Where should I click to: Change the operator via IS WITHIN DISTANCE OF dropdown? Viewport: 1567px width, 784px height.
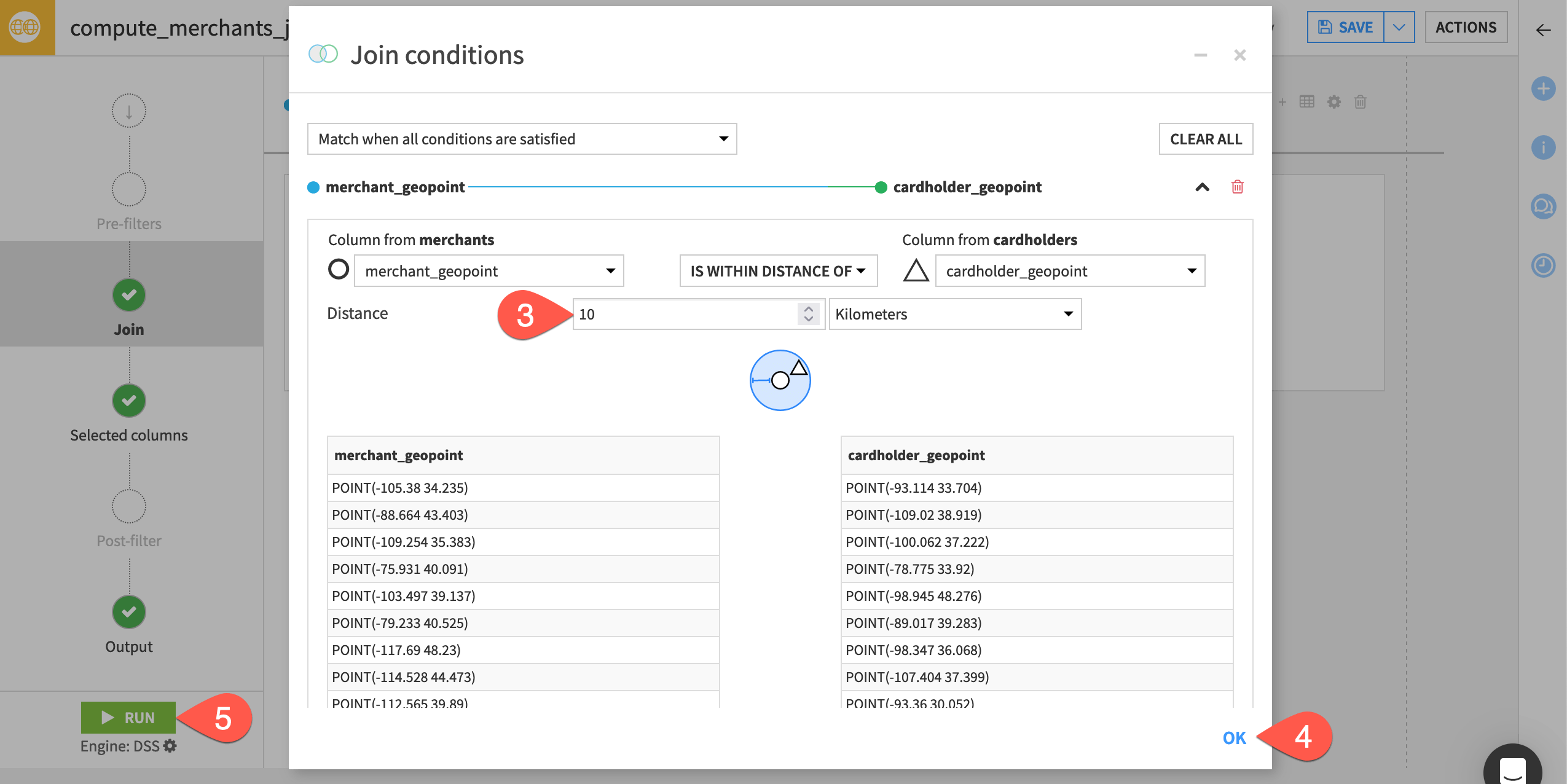(x=778, y=270)
